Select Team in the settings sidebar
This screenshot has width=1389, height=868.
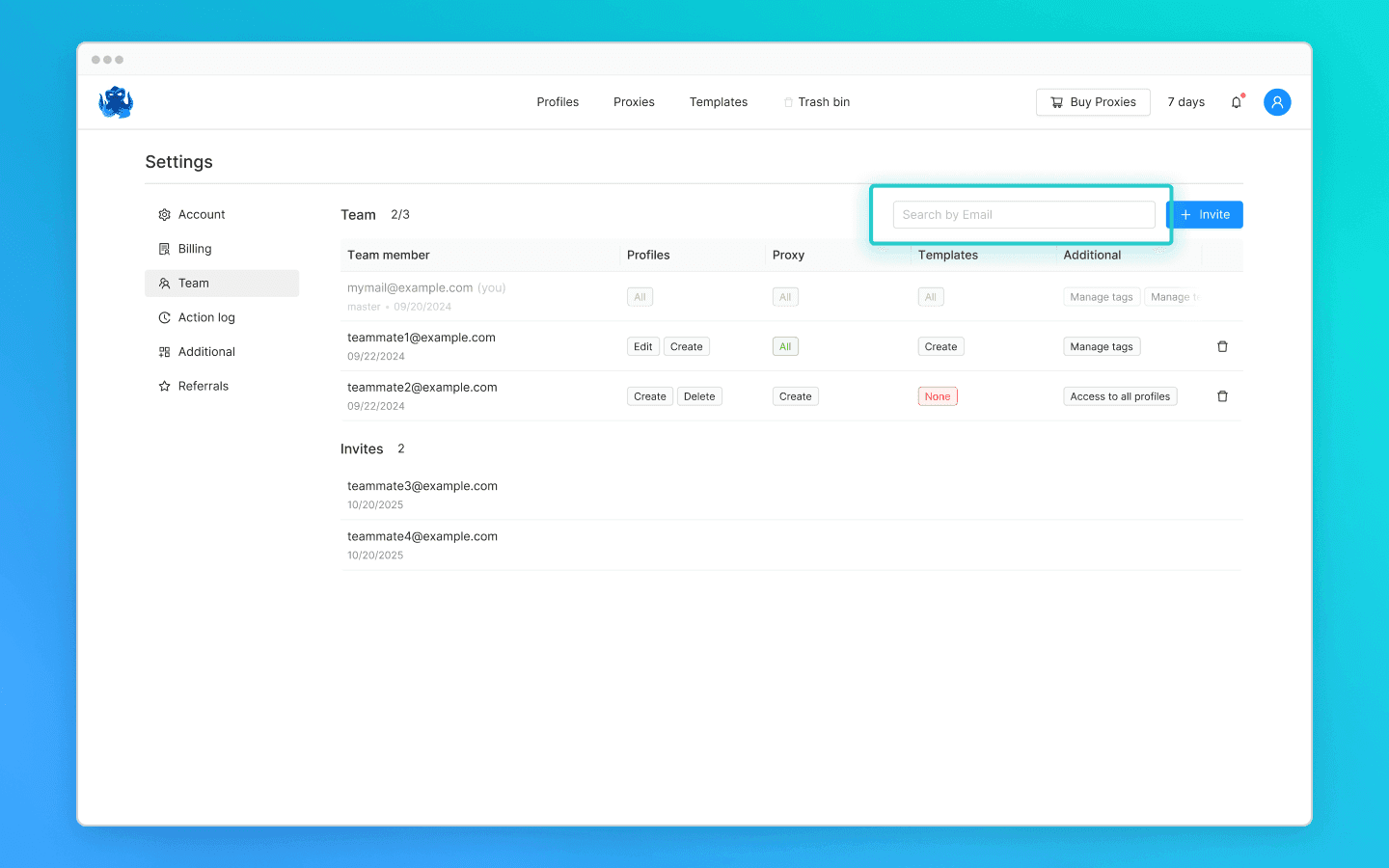pyautogui.click(x=222, y=284)
